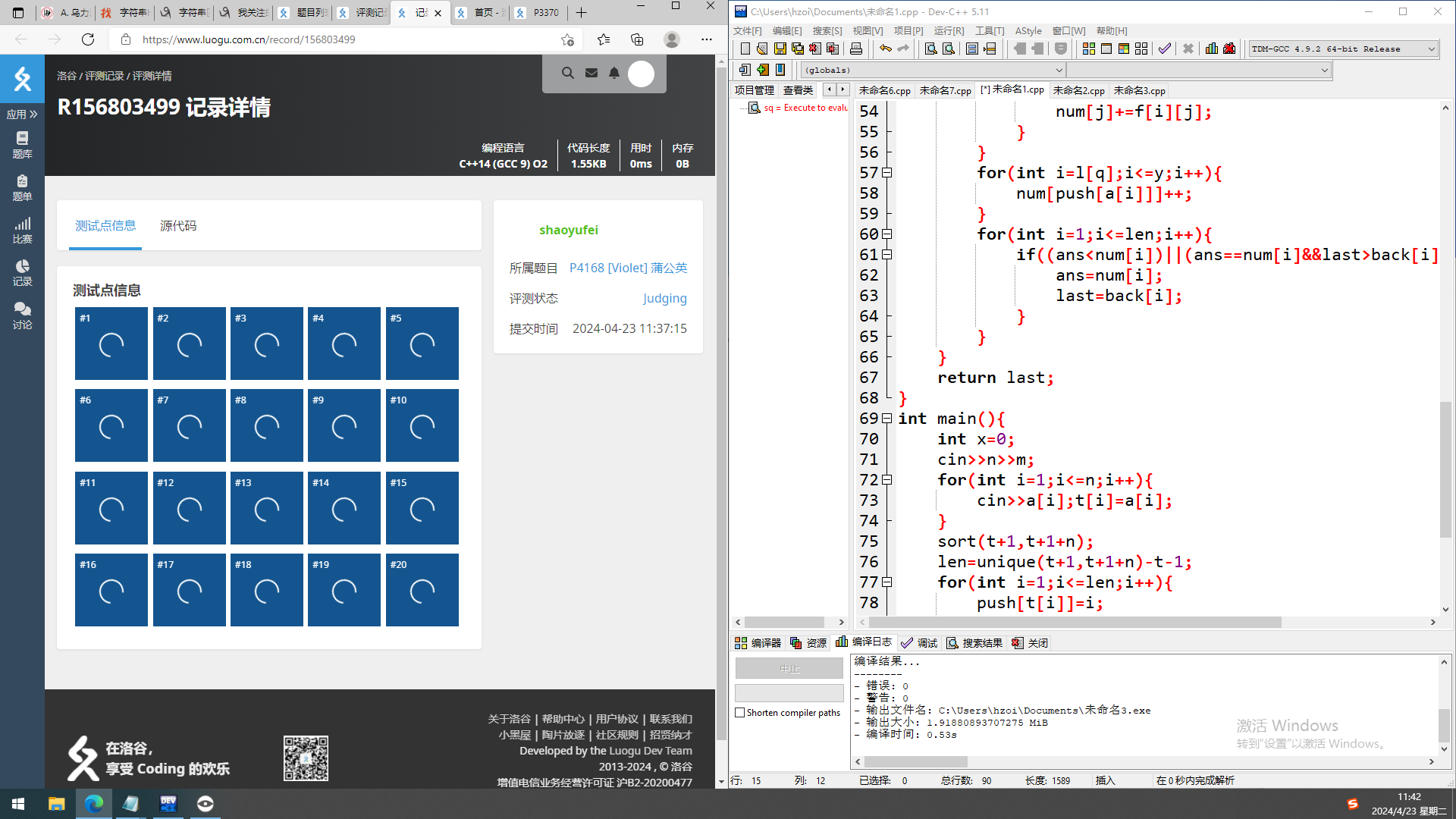Collapse the main function fold at line 69

point(887,419)
